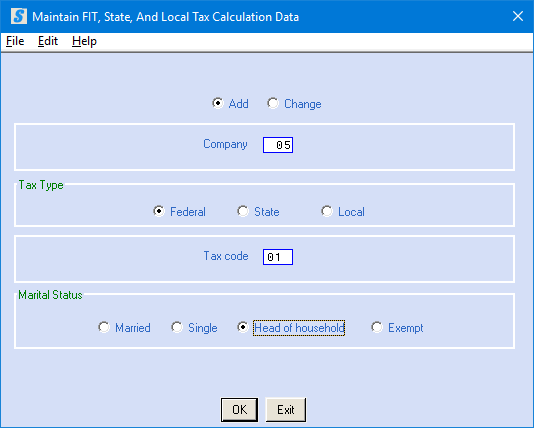
Task: Close the tax calculation data window
Action: click(x=518, y=16)
